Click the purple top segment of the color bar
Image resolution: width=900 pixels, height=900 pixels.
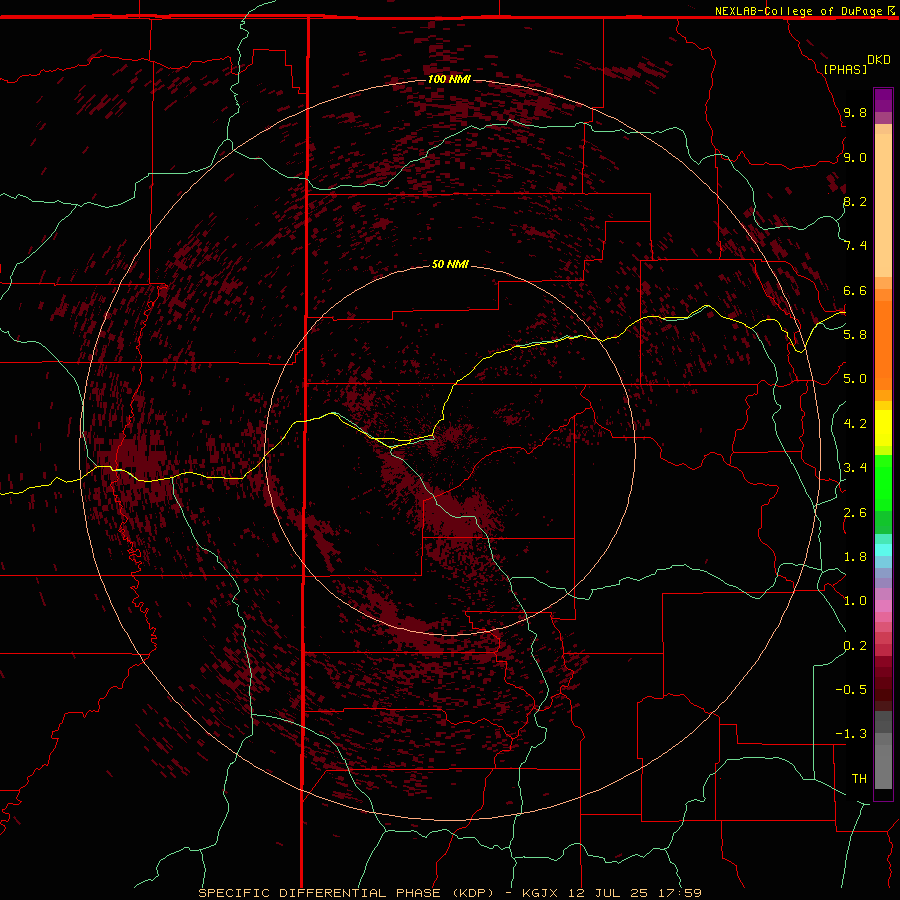click(x=883, y=100)
